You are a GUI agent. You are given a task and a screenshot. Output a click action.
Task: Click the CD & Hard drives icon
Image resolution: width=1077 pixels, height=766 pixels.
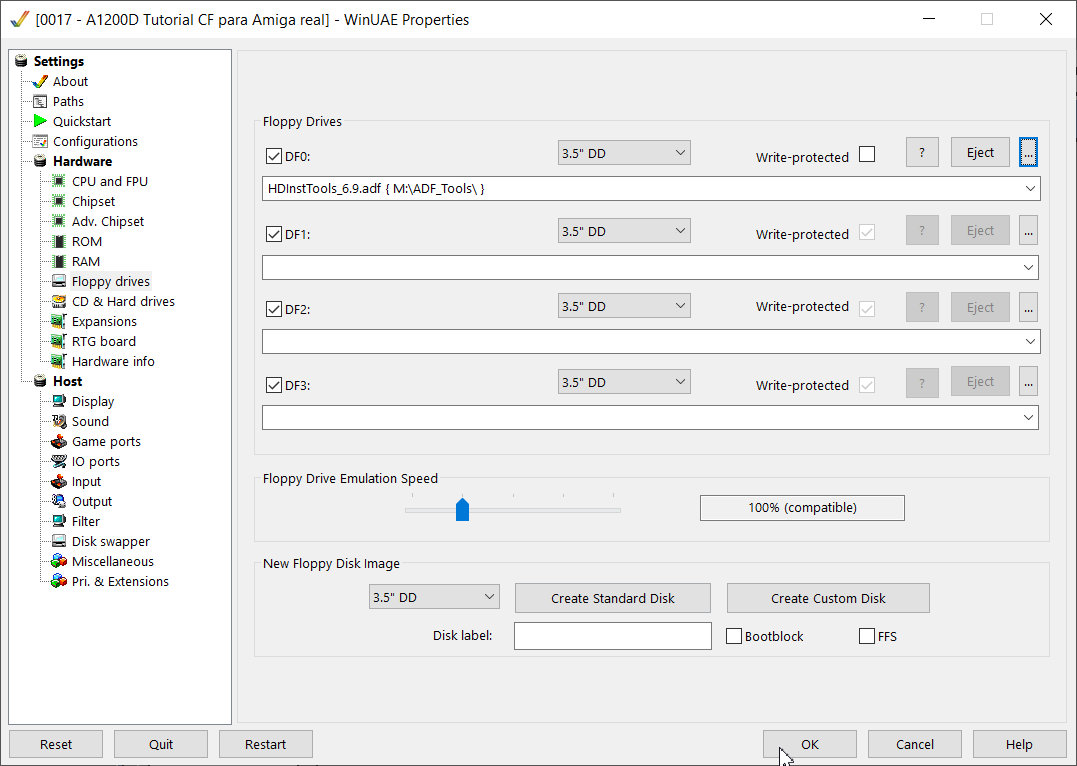[59, 301]
